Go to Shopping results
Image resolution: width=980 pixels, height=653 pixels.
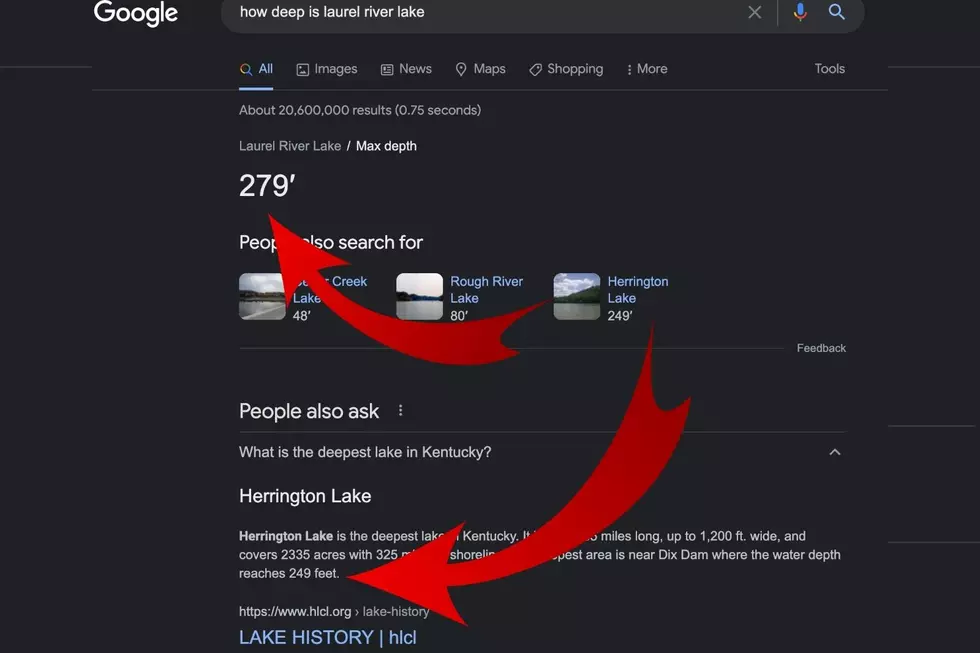coord(566,69)
